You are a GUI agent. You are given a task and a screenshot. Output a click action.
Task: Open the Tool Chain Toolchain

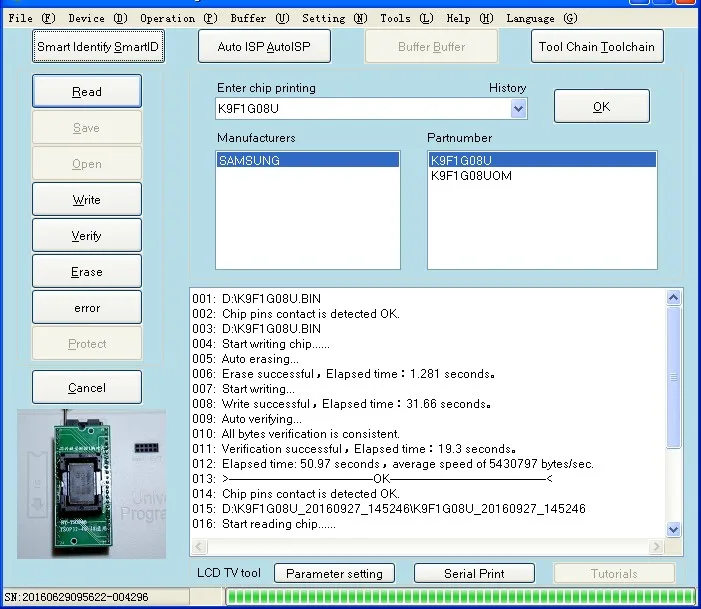click(596, 47)
